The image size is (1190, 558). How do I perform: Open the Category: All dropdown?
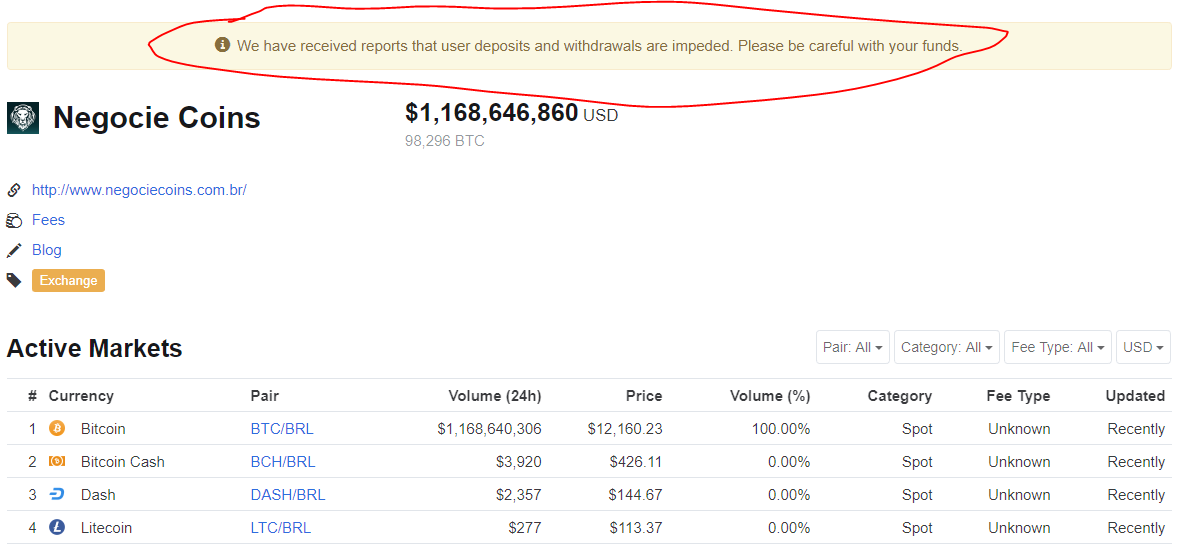(x=946, y=347)
